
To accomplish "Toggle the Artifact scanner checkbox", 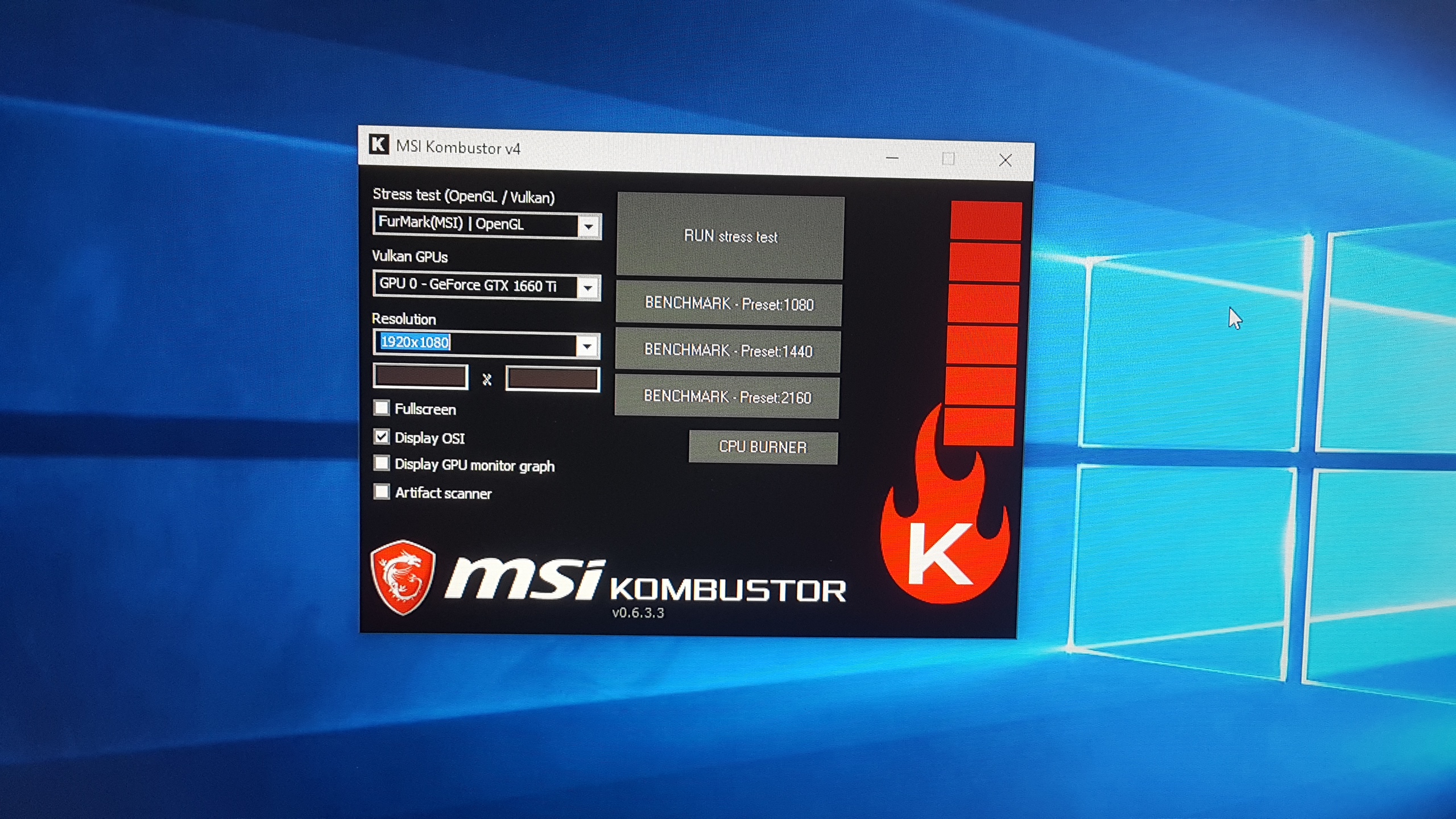I will pos(382,491).
